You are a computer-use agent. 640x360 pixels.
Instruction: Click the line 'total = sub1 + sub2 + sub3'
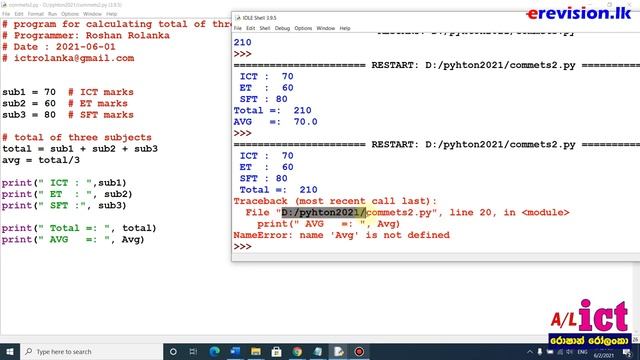pos(80,149)
